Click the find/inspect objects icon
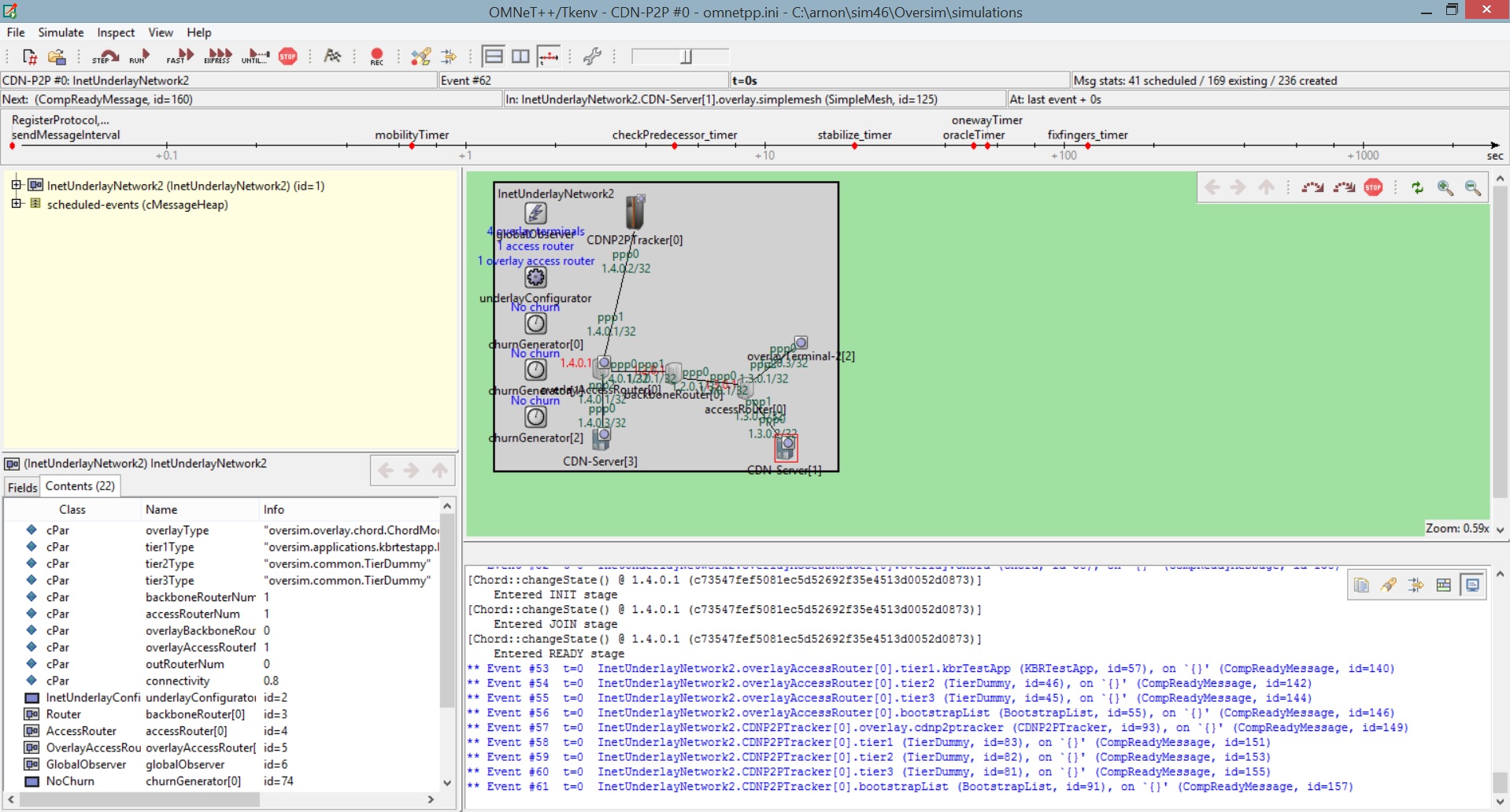 click(x=421, y=57)
